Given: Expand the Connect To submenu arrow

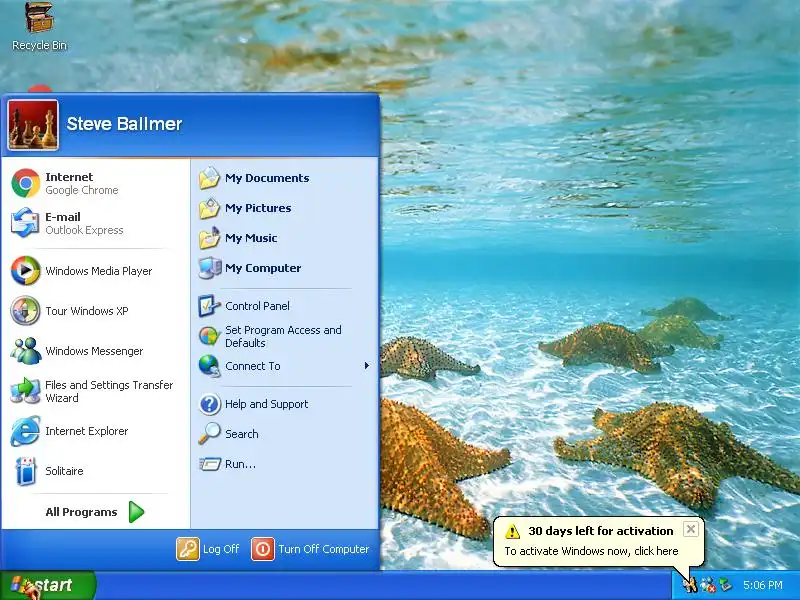Looking at the screenshot, I should click(366, 366).
